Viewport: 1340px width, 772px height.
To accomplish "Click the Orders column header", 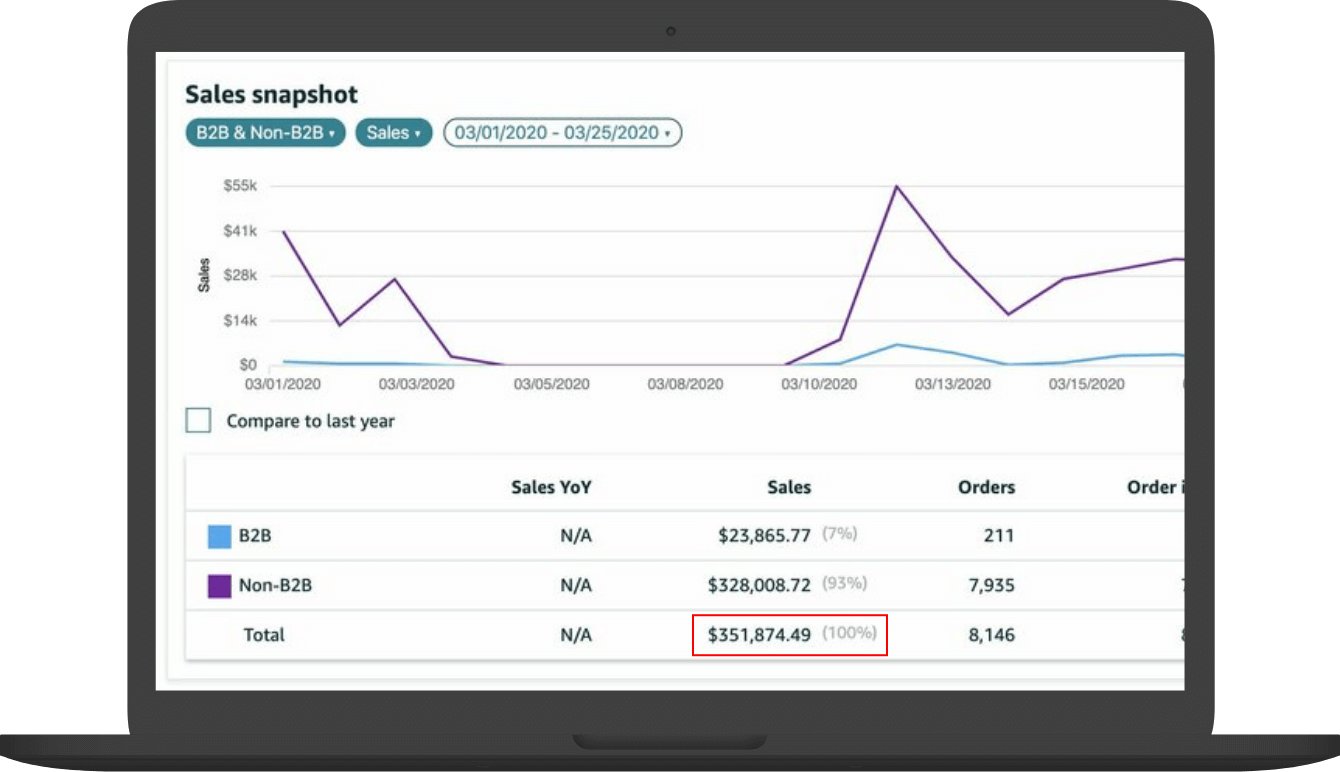I will [986, 488].
